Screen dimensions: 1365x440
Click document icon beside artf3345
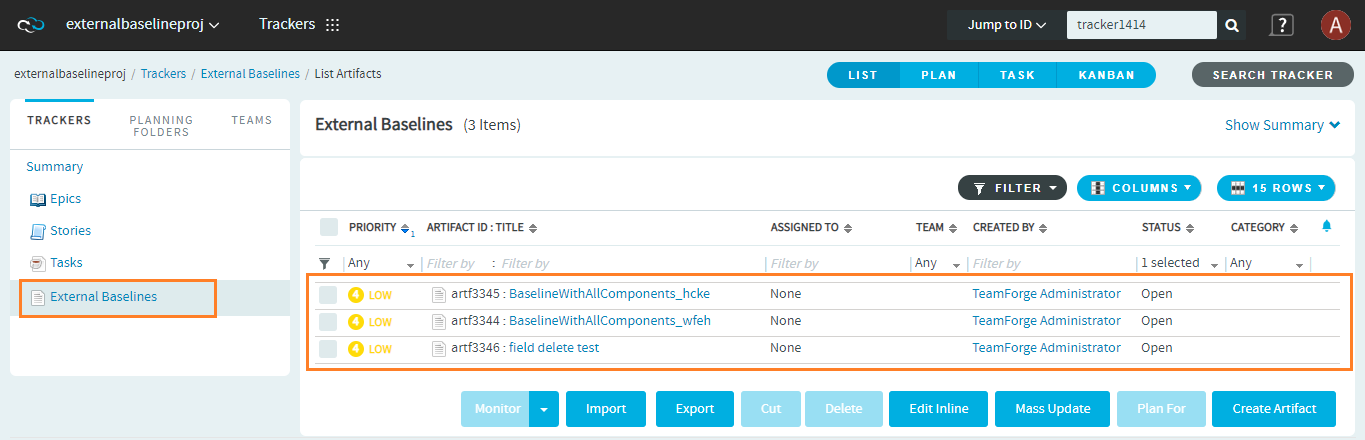pos(438,294)
